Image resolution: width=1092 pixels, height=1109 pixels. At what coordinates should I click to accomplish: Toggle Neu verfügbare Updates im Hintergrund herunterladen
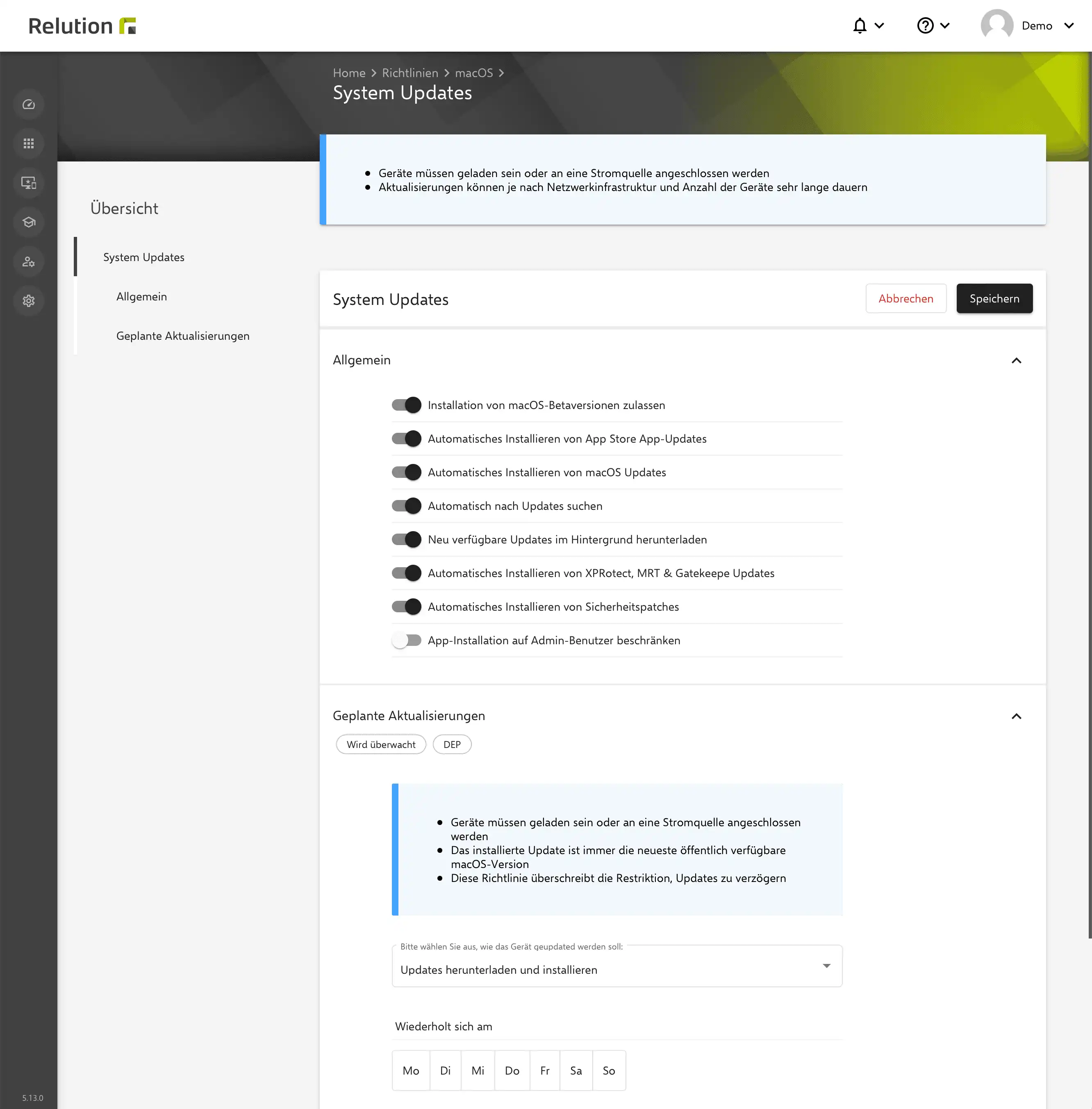point(406,540)
